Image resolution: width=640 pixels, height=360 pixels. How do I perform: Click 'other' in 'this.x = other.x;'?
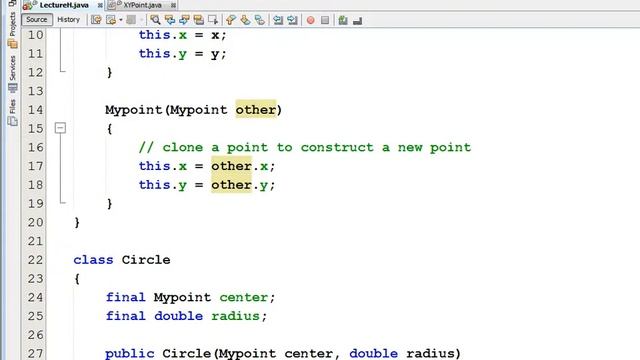click(x=231, y=166)
